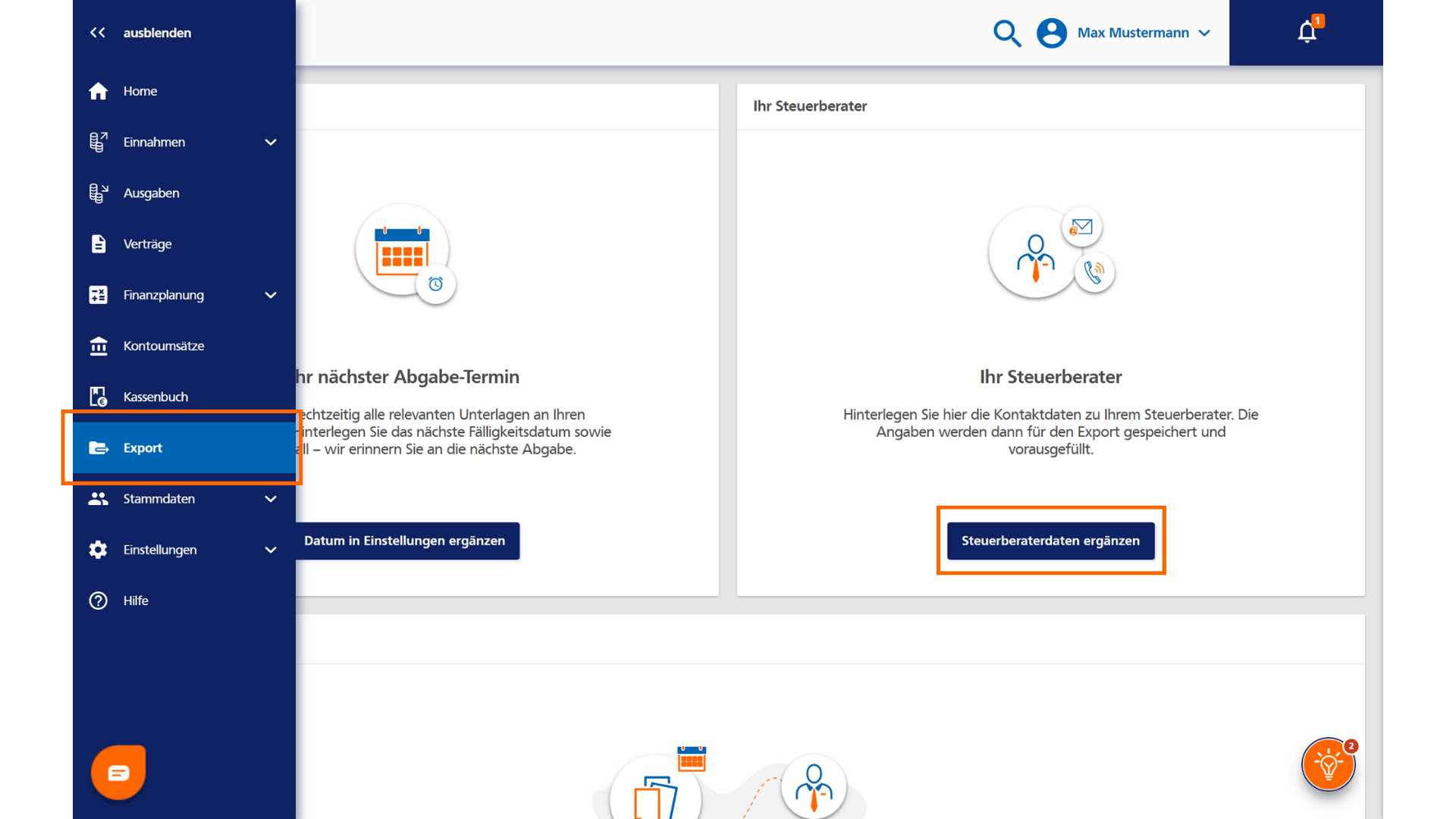Open Ausgaben menu item
1456x819 pixels.
(x=184, y=193)
